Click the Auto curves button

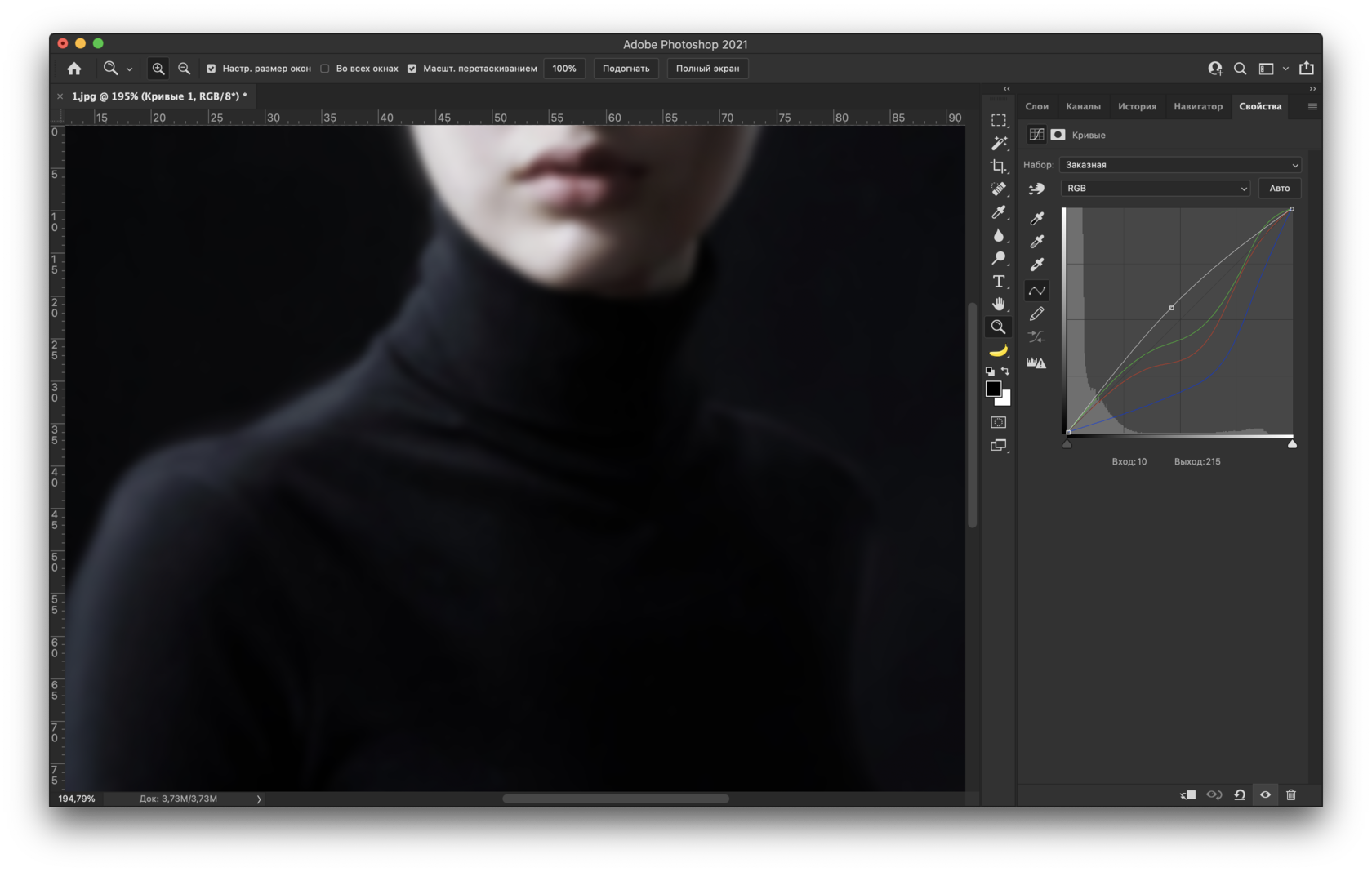[1279, 189]
